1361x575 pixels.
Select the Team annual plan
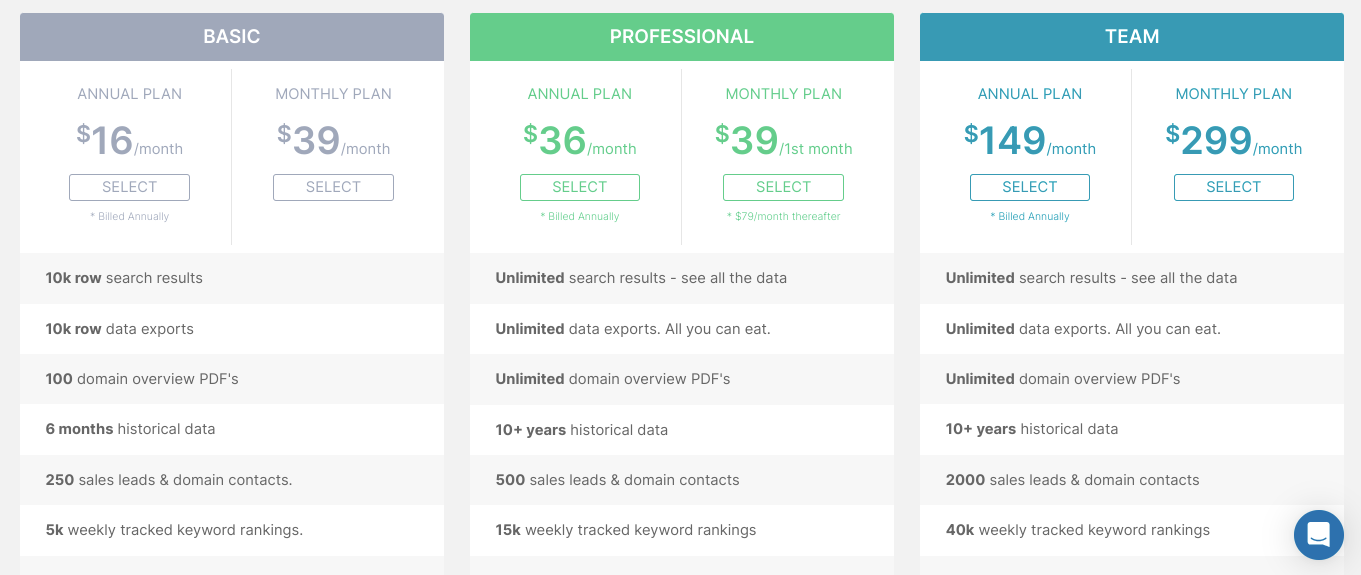click(x=1030, y=187)
